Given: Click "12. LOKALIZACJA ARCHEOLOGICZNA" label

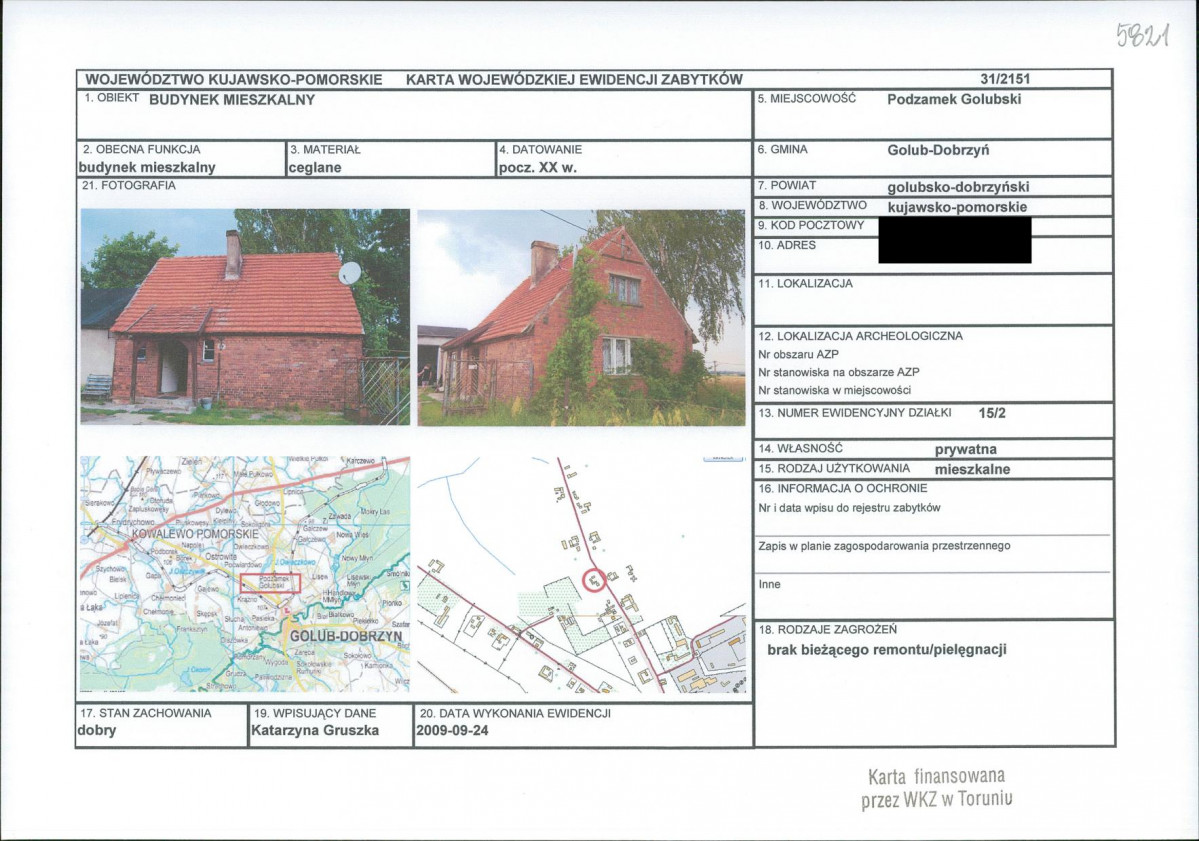Looking at the screenshot, I should coord(860,336).
